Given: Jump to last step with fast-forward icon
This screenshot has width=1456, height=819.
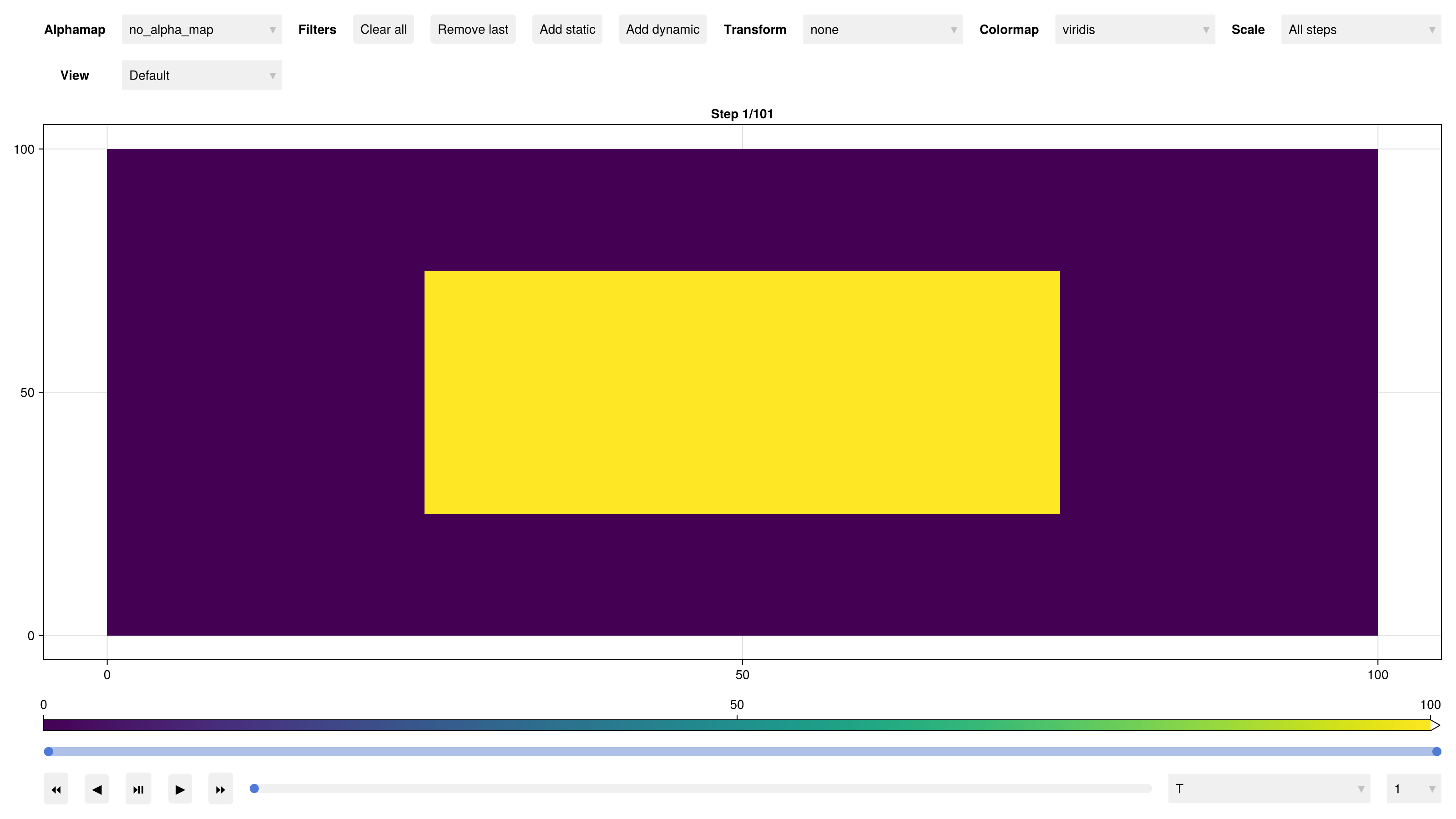Looking at the screenshot, I should 220,789.
